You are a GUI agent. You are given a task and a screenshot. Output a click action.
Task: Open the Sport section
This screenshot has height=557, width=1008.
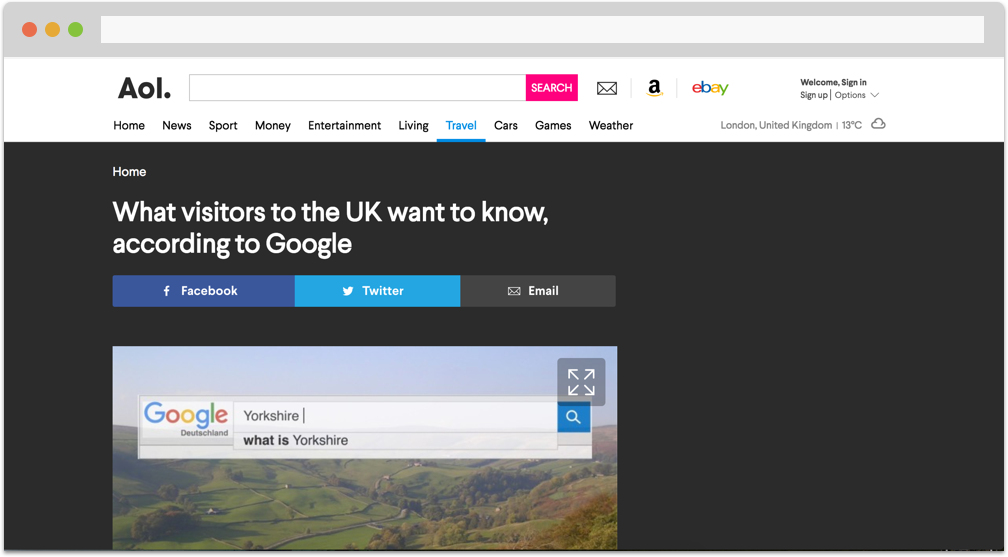click(223, 125)
